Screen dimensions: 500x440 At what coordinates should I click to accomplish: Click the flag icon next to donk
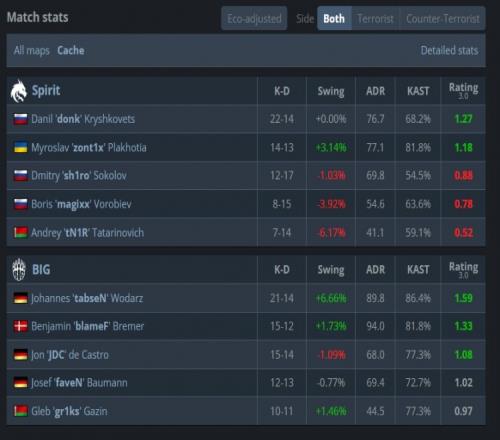[x=21, y=119]
